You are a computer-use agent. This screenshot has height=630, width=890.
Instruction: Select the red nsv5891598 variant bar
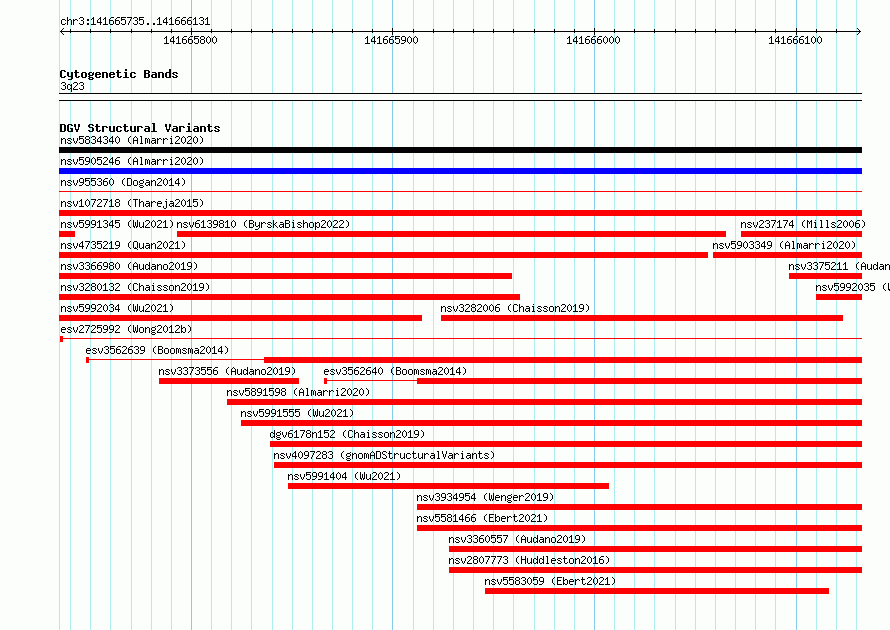(x=545, y=402)
